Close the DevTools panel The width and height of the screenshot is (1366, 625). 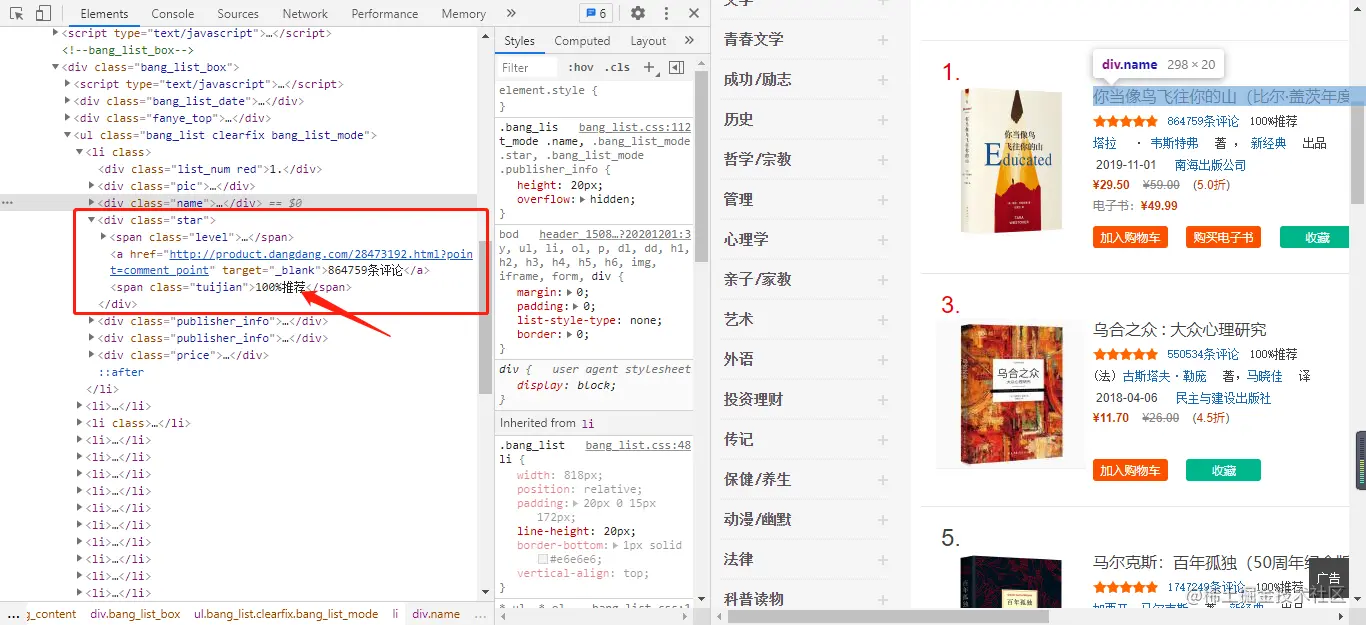tap(694, 14)
